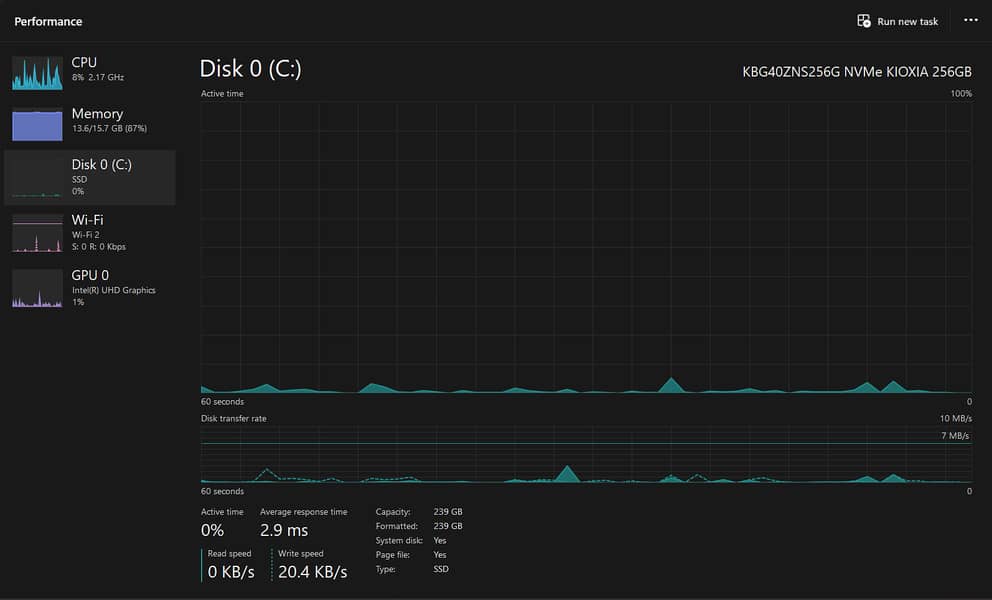Viewport: 992px width, 600px height.
Task: Open the Wi-Fi performance entry
Action: click(x=87, y=220)
